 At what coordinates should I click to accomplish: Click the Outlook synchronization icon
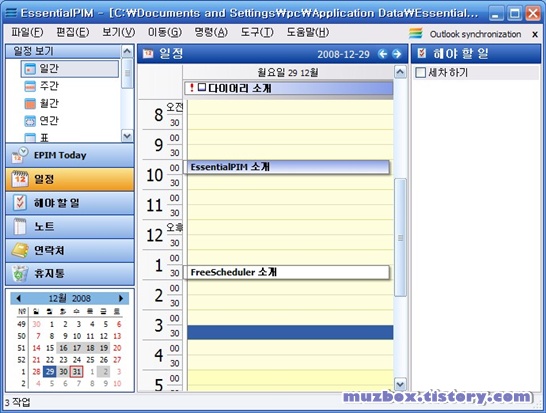416,34
